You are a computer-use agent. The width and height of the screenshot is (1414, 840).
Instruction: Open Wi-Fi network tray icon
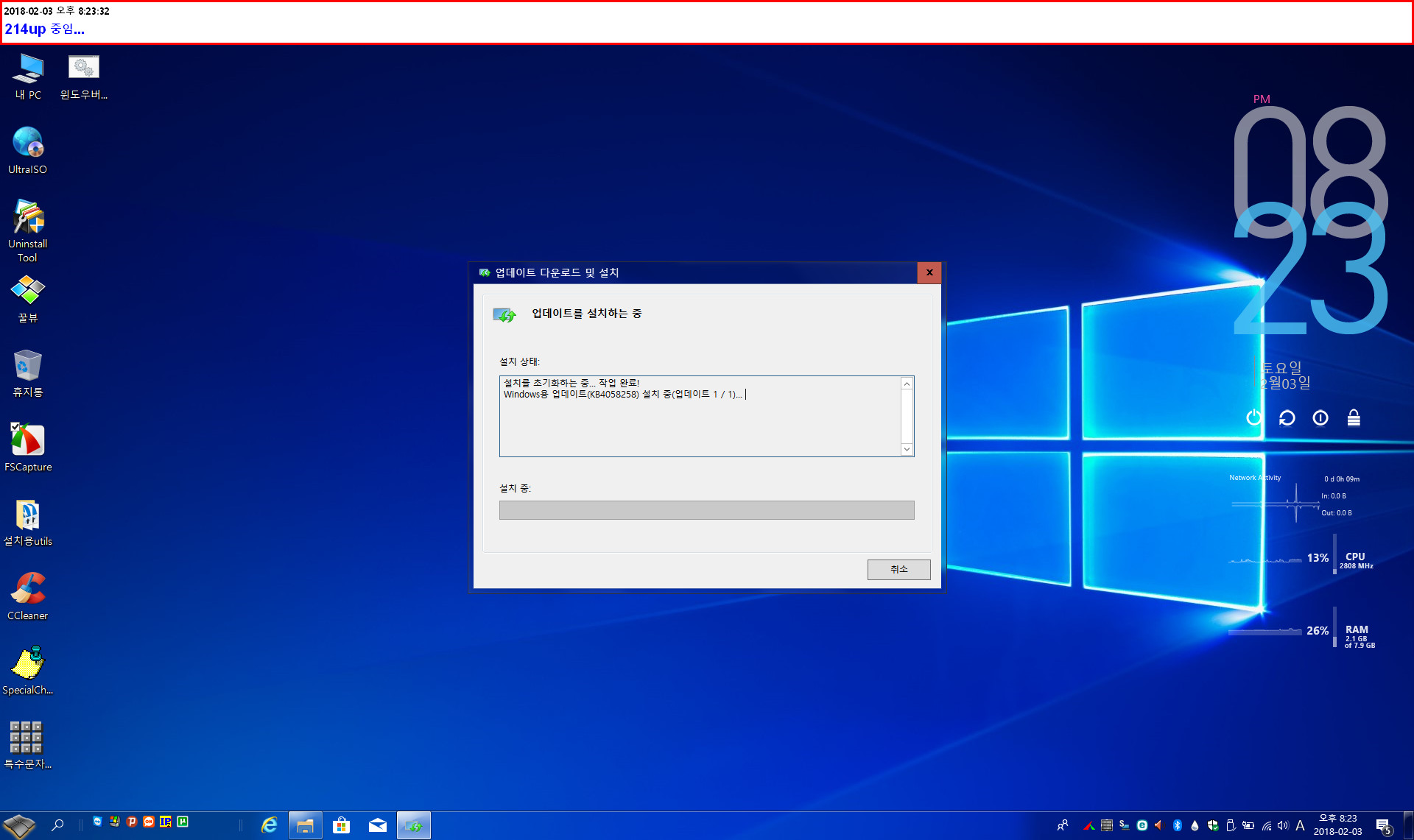click(1266, 825)
